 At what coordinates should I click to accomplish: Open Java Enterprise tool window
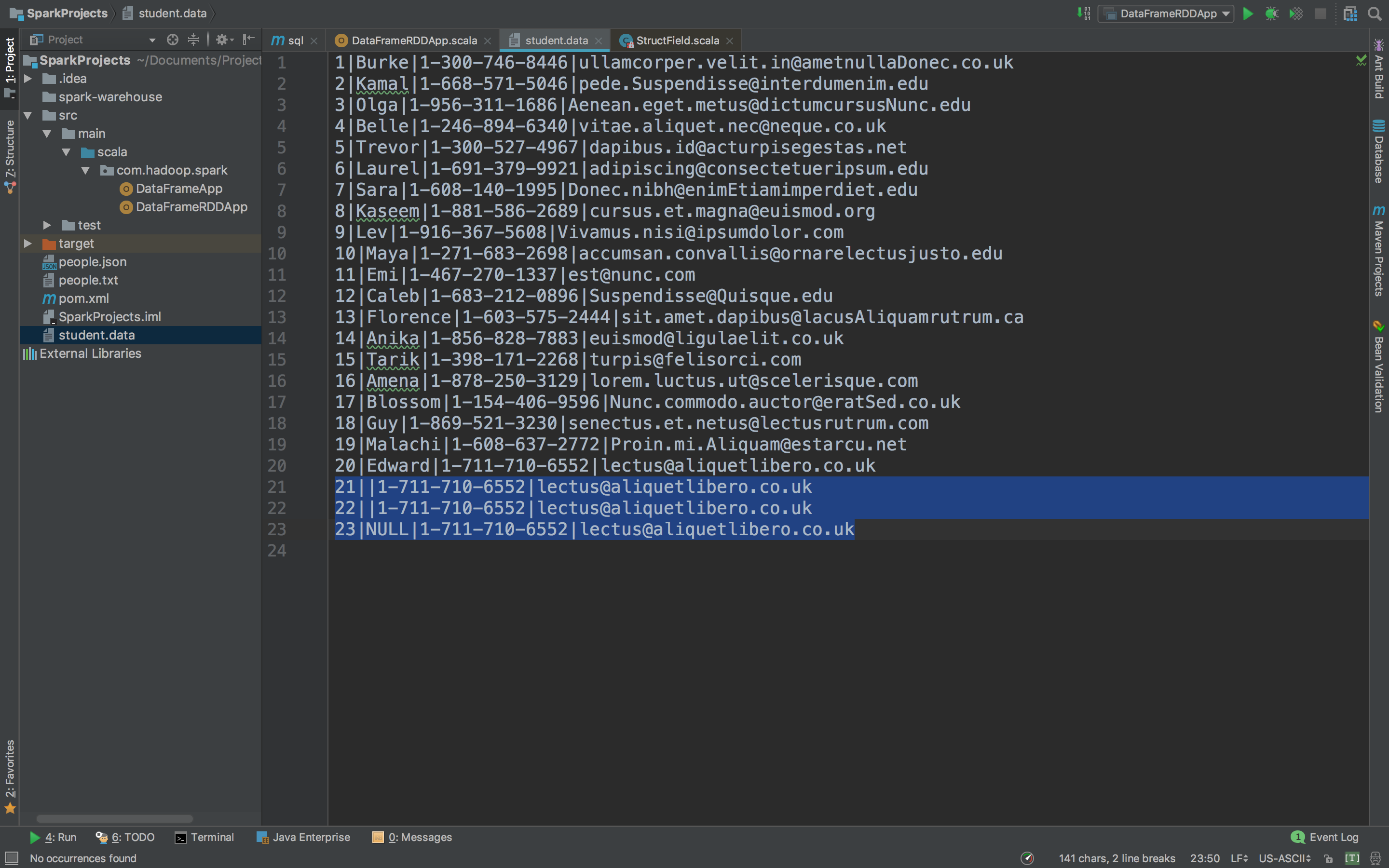coord(303,837)
